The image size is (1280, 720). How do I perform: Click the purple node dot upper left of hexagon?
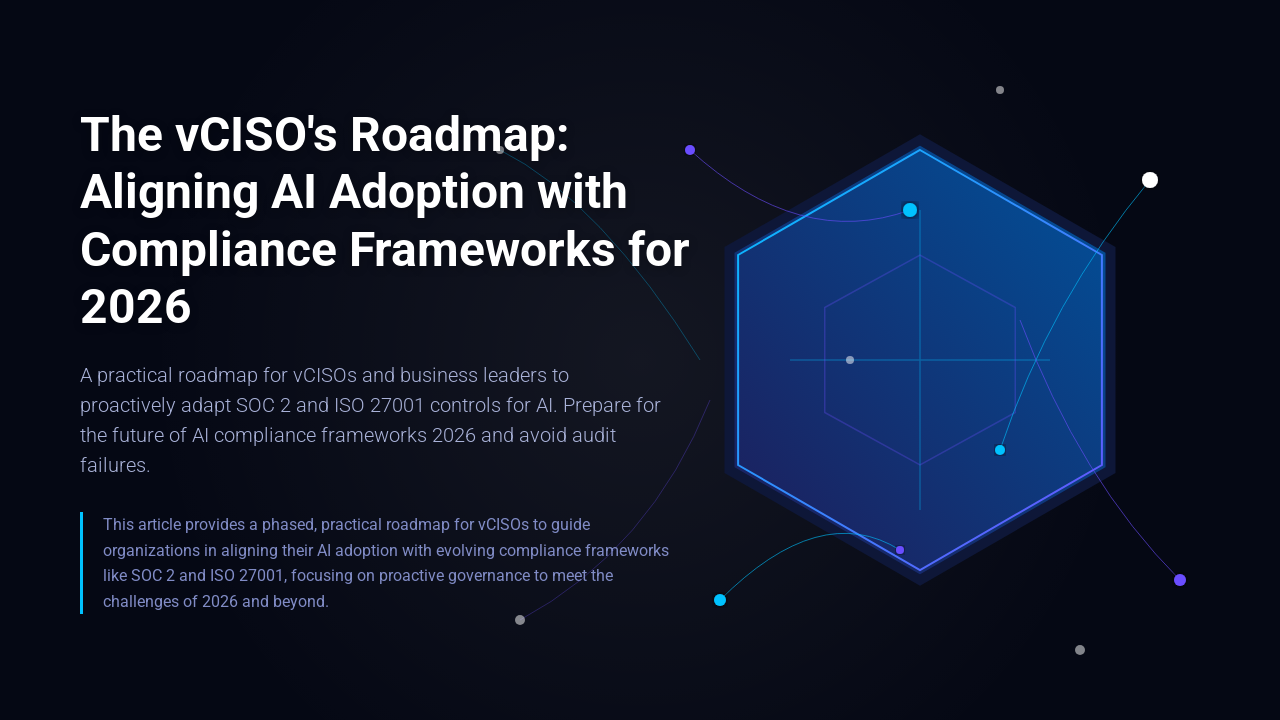click(689, 149)
